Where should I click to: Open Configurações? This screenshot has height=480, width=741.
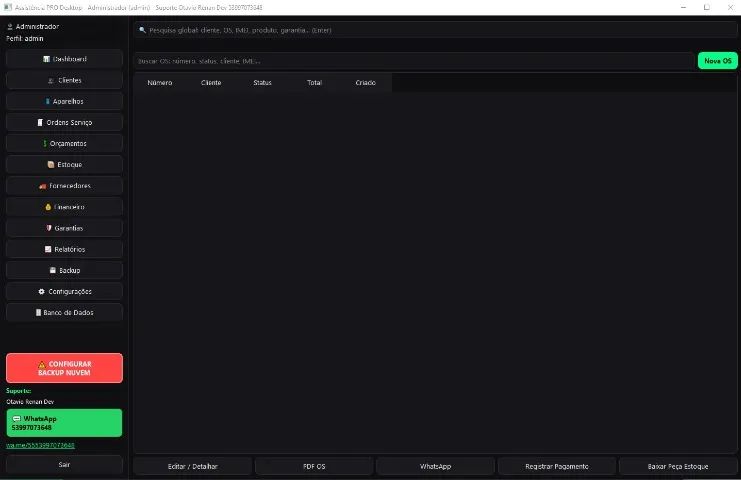[x=64, y=291]
